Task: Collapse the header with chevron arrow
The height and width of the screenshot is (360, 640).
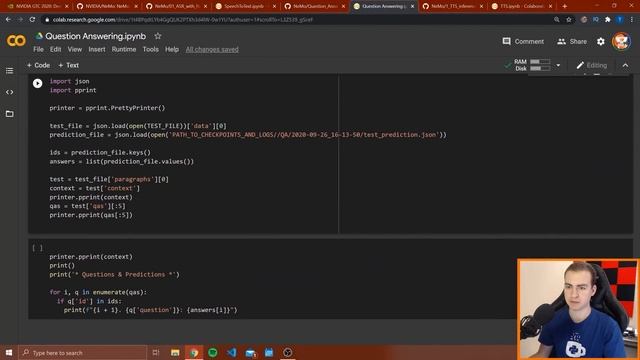Action: (625, 65)
